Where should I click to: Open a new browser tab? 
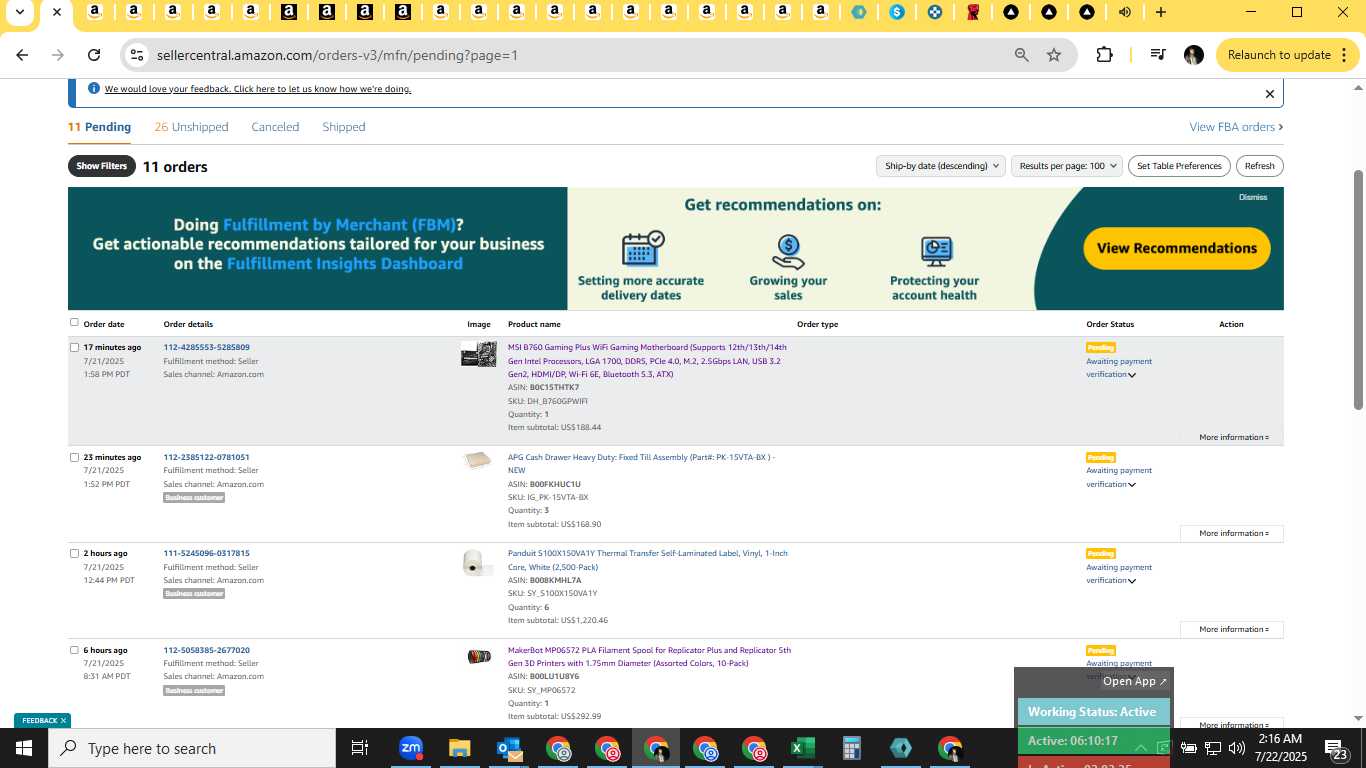(1161, 12)
